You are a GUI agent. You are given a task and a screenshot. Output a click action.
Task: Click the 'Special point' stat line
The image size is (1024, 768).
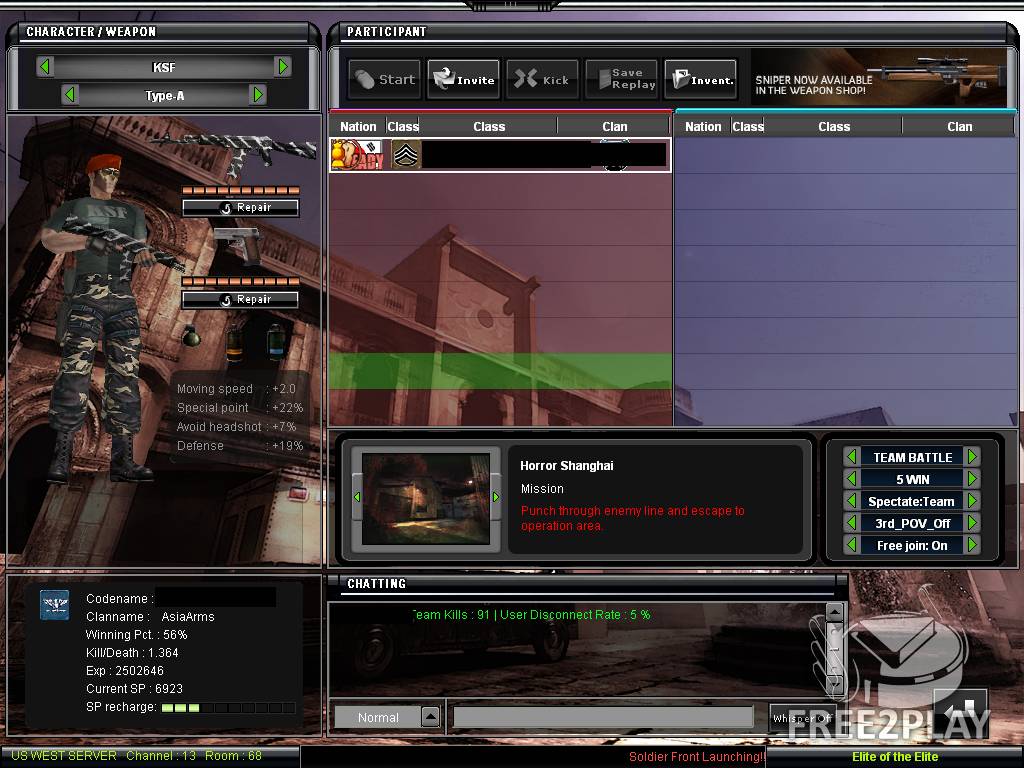pos(240,408)
